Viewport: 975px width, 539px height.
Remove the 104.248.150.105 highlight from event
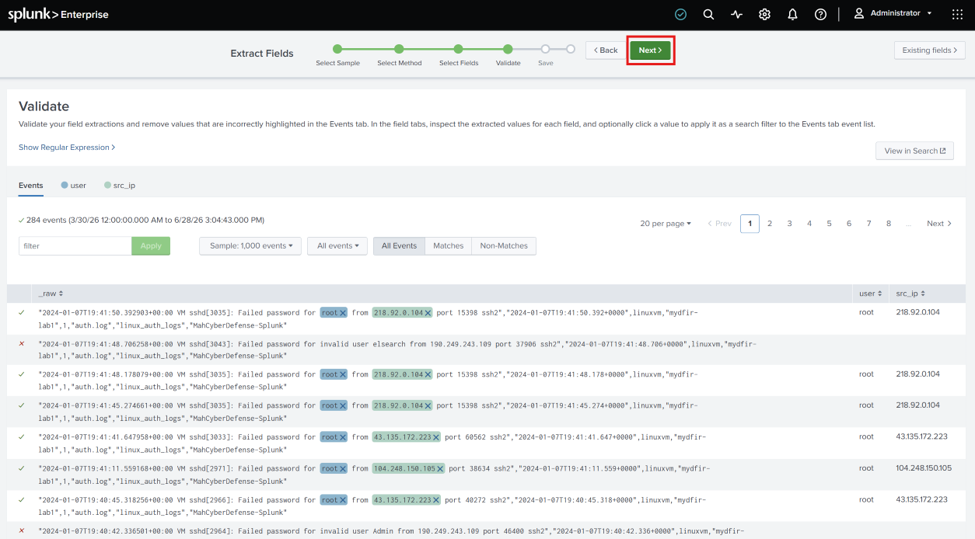click(x=440, y=469)
